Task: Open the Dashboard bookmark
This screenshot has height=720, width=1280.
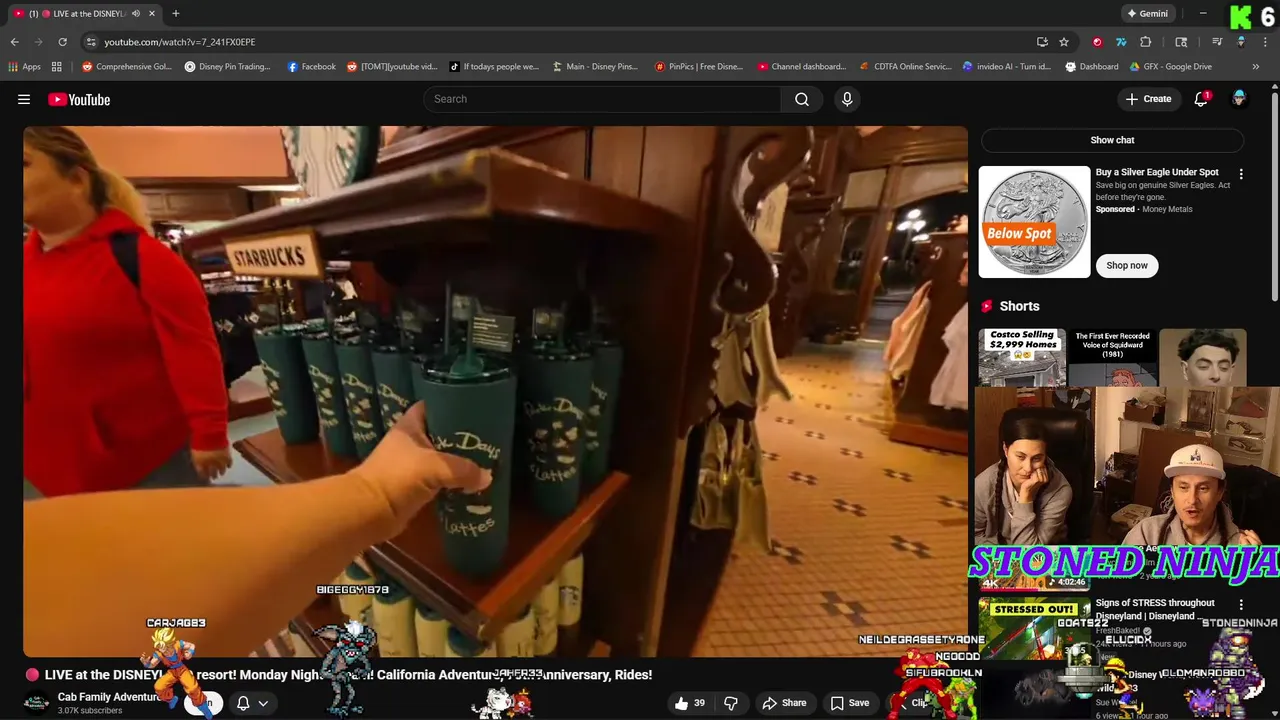Action: (1091, 67)
